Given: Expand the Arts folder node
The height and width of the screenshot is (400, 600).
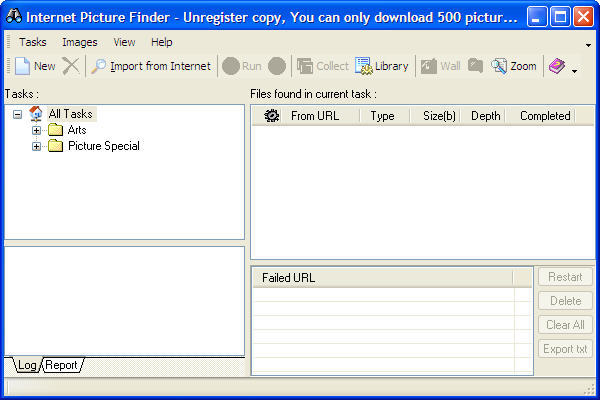Looking at the screenshot, I should pos(36,130).
